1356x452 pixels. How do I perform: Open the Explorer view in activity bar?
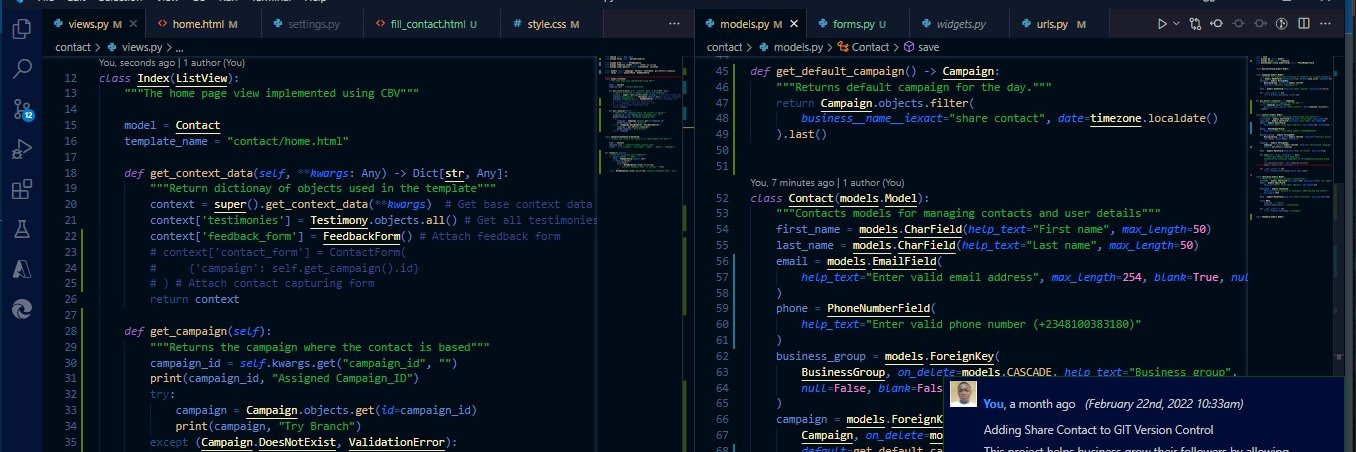[x=21, y=30]
